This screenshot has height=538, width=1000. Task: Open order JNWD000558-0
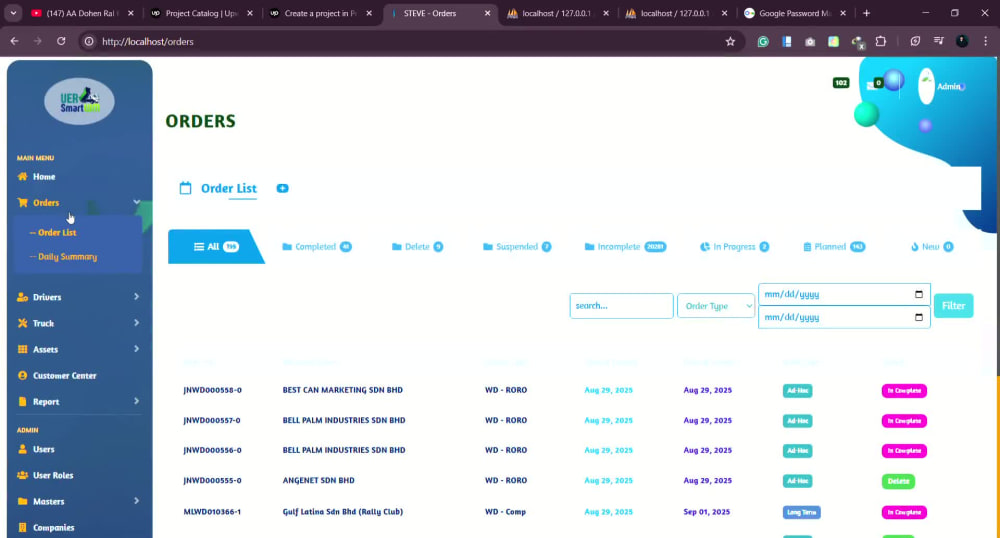(x=212, y=390)
